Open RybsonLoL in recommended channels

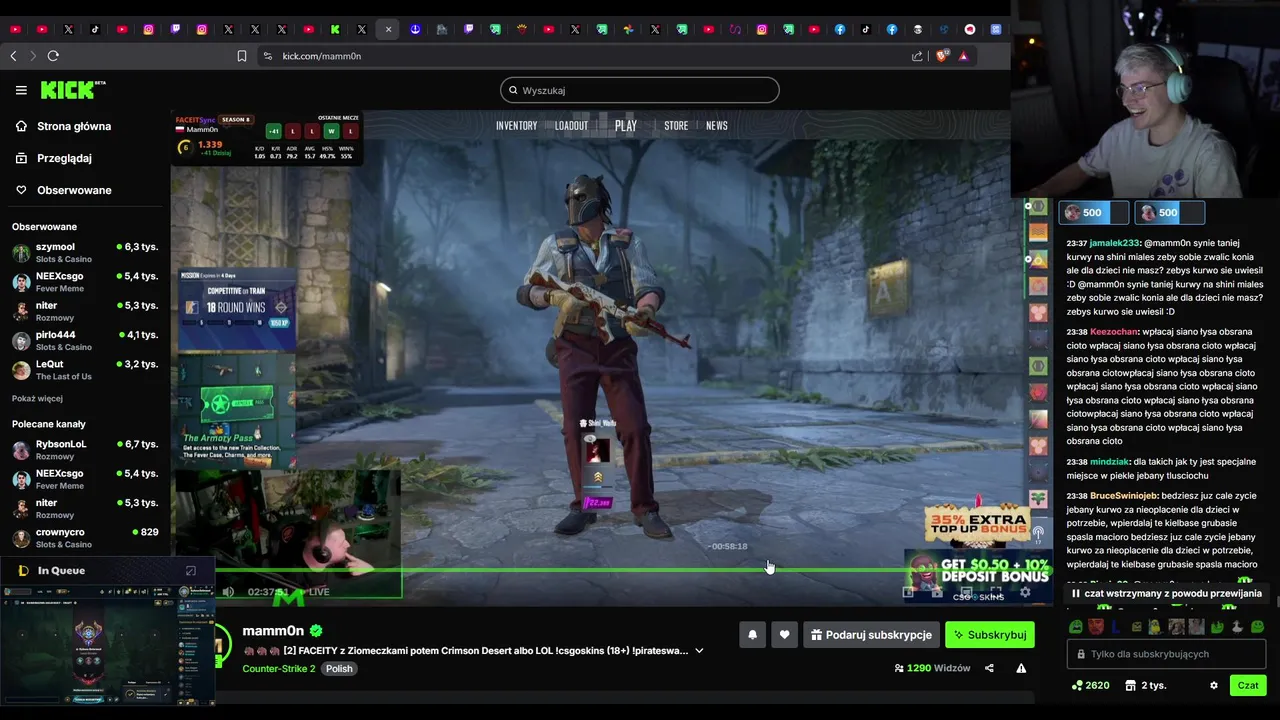click(x=85, y=449)
